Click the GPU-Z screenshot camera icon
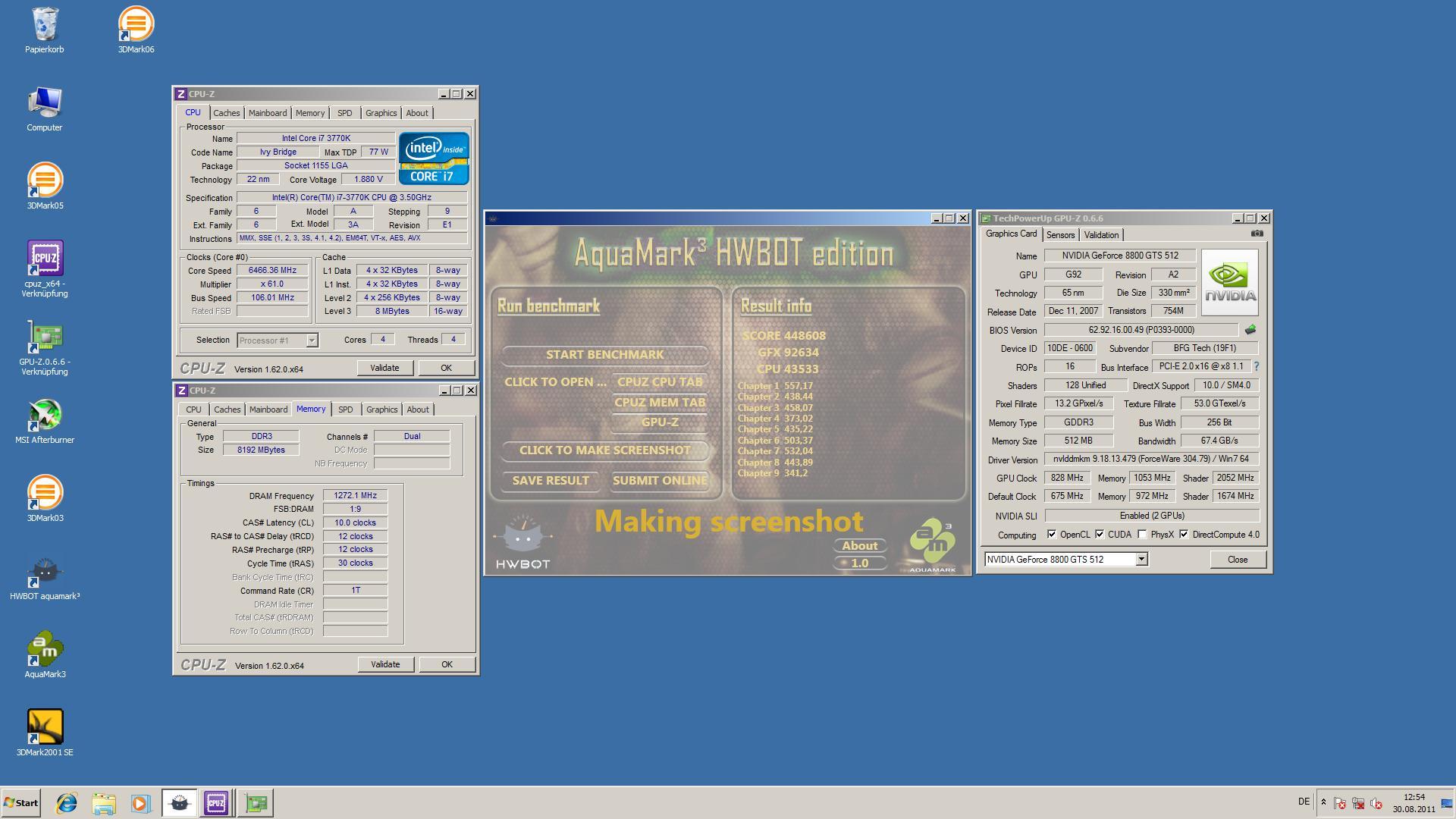Screen dimensions: 1456x819 (1257, 234)
